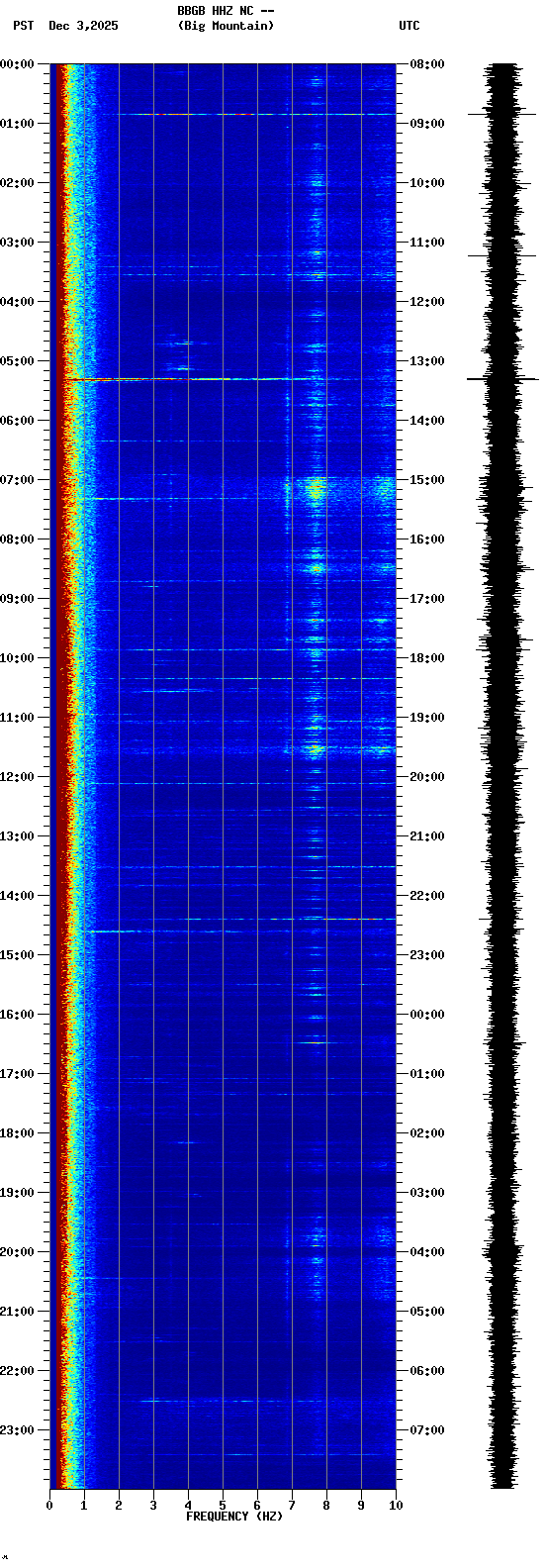Click the 21:00 label on UTC axis
This screenshot has width=546, height=1568.
click(427, 836)
